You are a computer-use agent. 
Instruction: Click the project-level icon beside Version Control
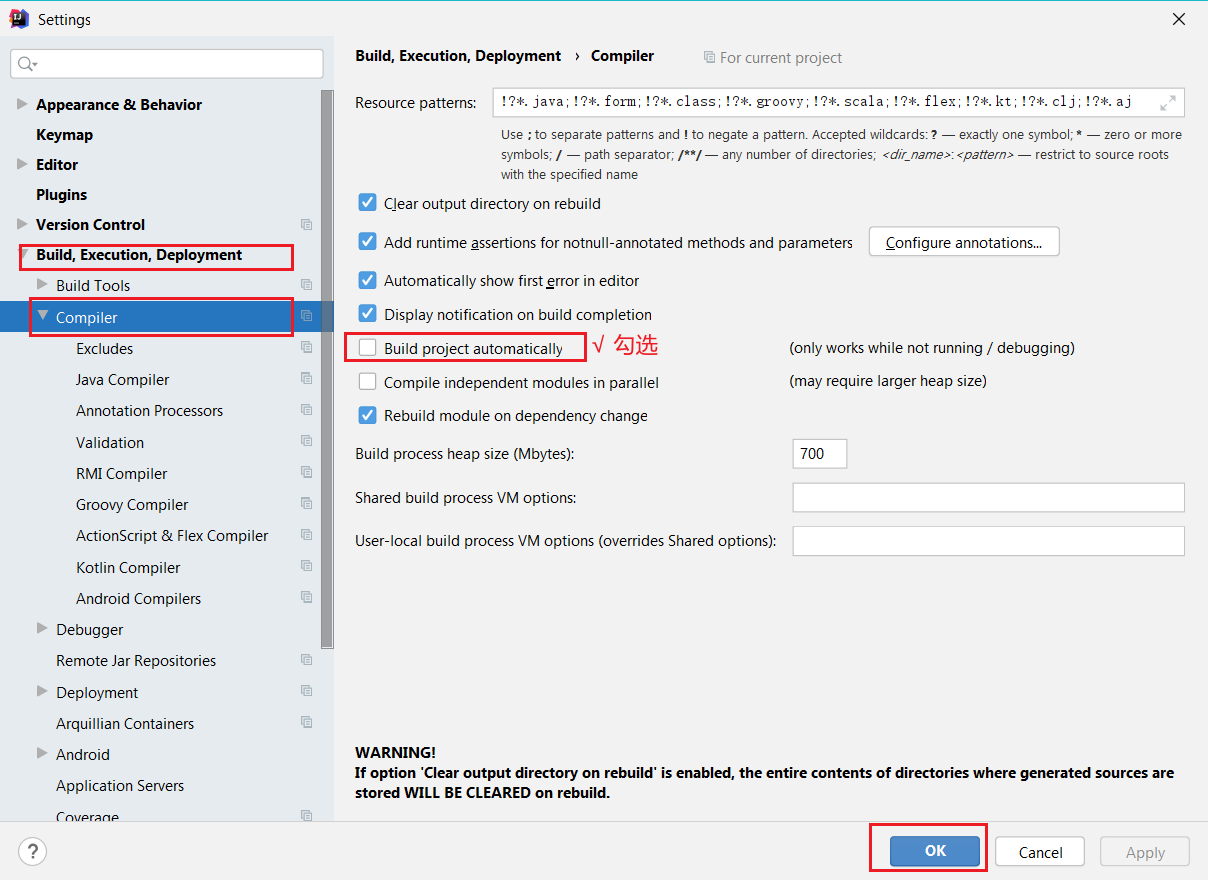coord(307,224)
